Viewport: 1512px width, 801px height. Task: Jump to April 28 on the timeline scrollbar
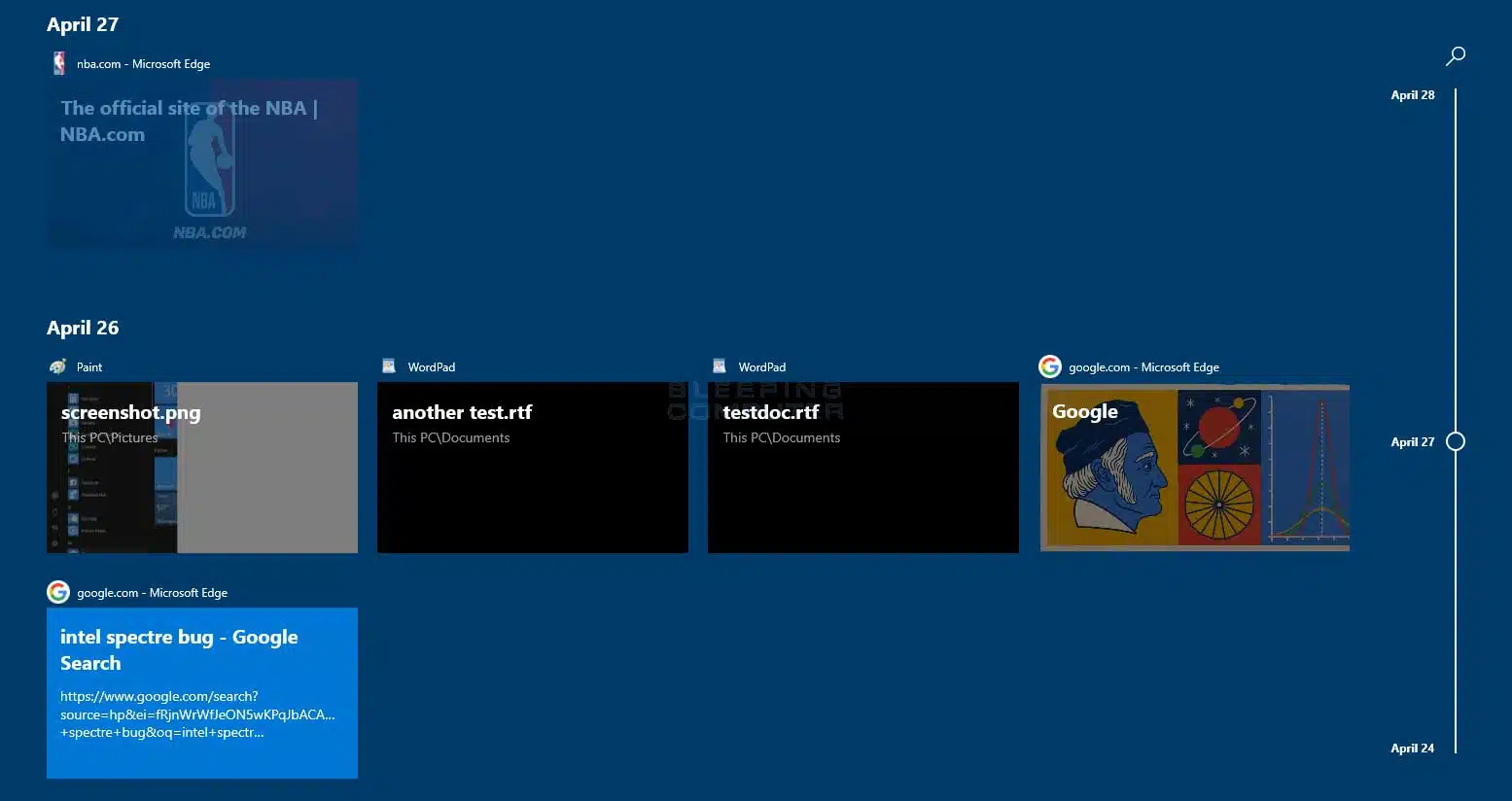(x=1412, y=94)
